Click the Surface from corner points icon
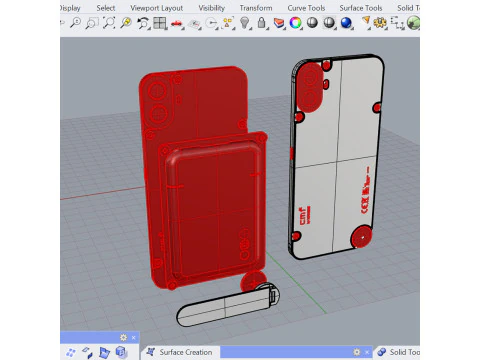480x360 pixels. (x=87, y=352)
